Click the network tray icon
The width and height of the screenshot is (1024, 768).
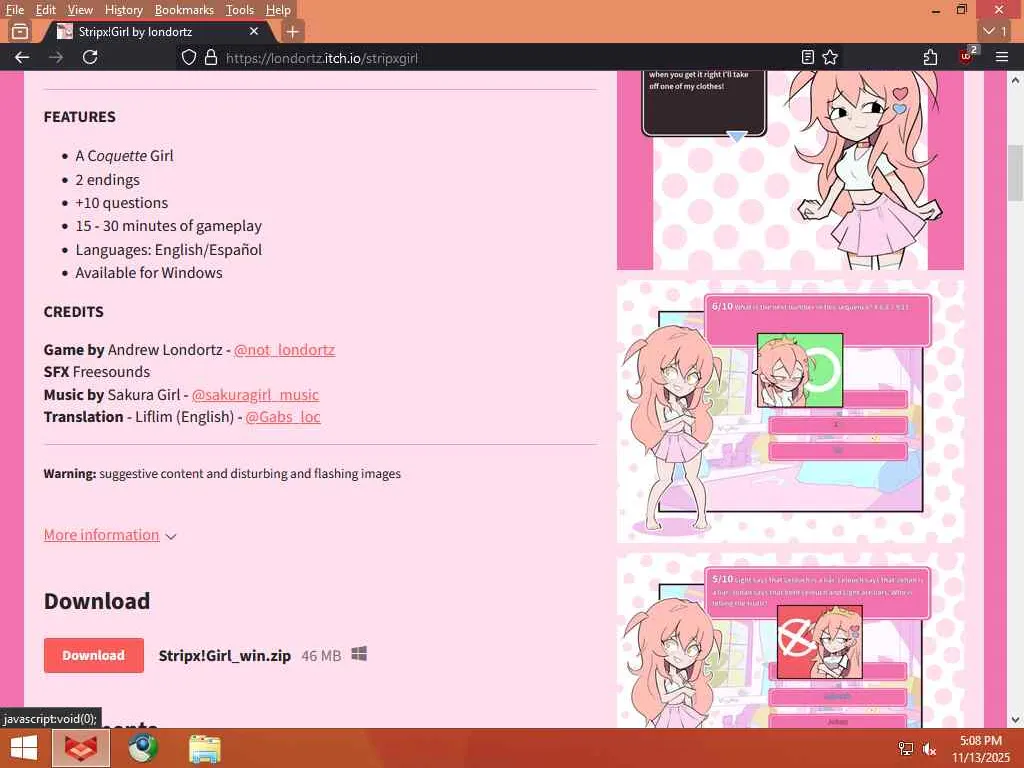coord(906,748)
